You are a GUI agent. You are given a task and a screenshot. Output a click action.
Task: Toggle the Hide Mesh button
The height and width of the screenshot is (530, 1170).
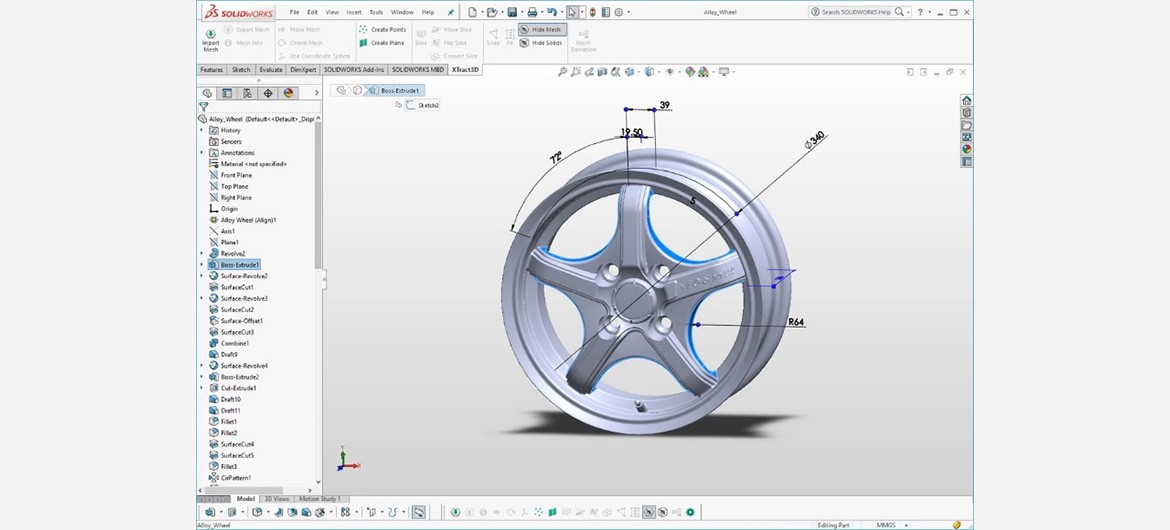[543, 30]
